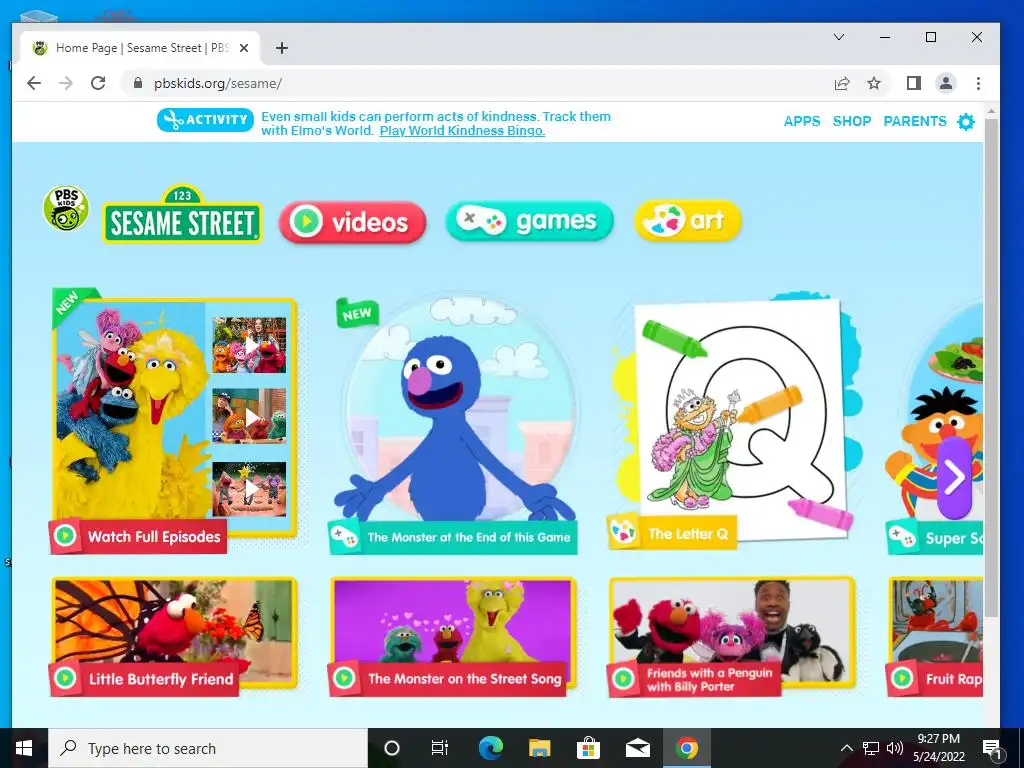This screenshot has width=1024, height=768.
Task: Open File Explorer from taskbar
Action: tap(539, 748)
